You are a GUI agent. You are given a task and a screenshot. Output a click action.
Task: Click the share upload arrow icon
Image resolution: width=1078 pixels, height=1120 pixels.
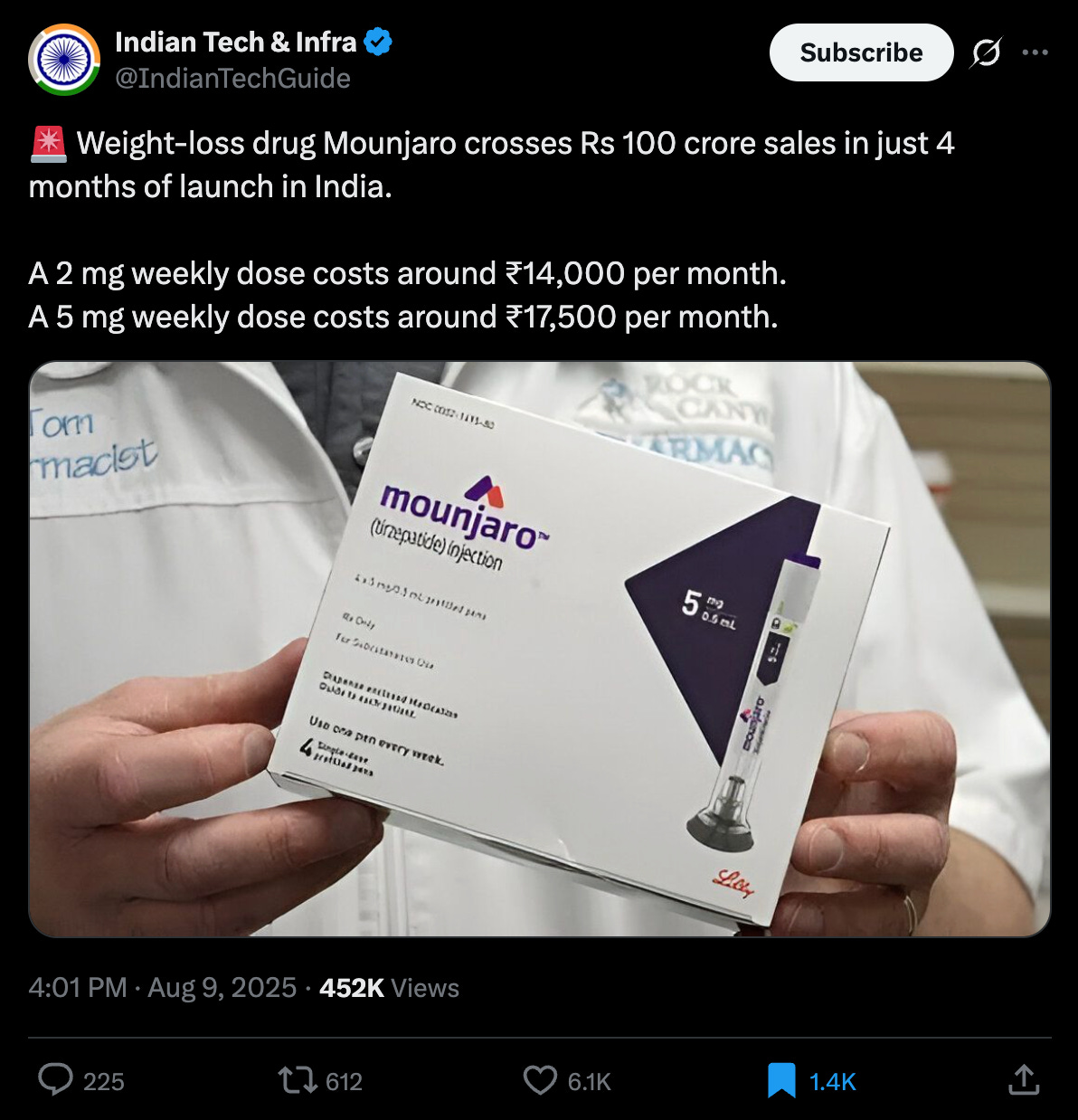pyautogui.click(x=1024, y=1079)
